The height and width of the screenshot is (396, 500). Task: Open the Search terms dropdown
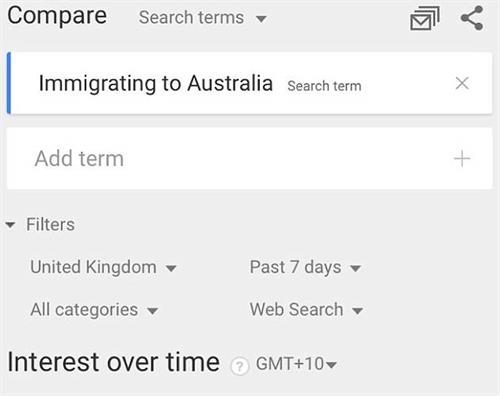click(x=203, y=18)
